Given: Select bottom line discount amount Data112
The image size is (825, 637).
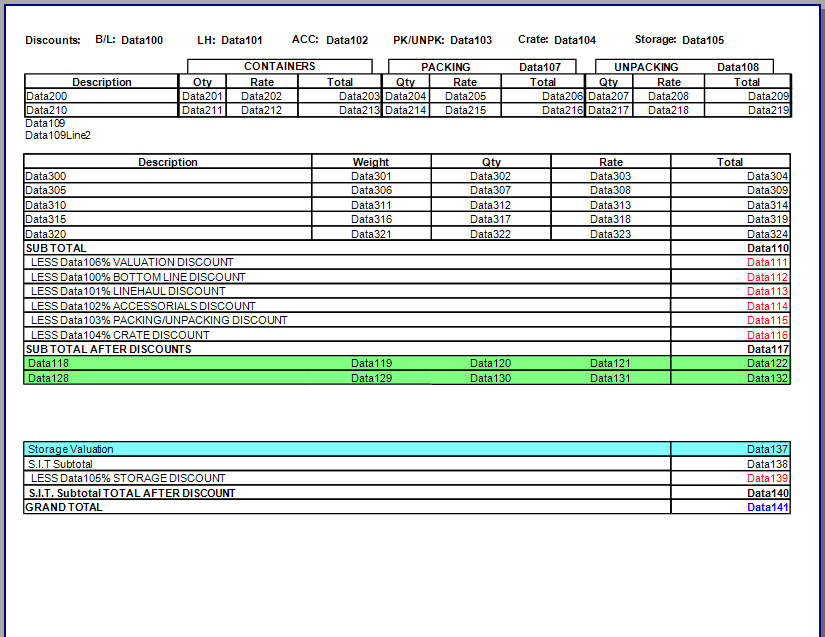Looking at the screenshot, I should 768,277.
